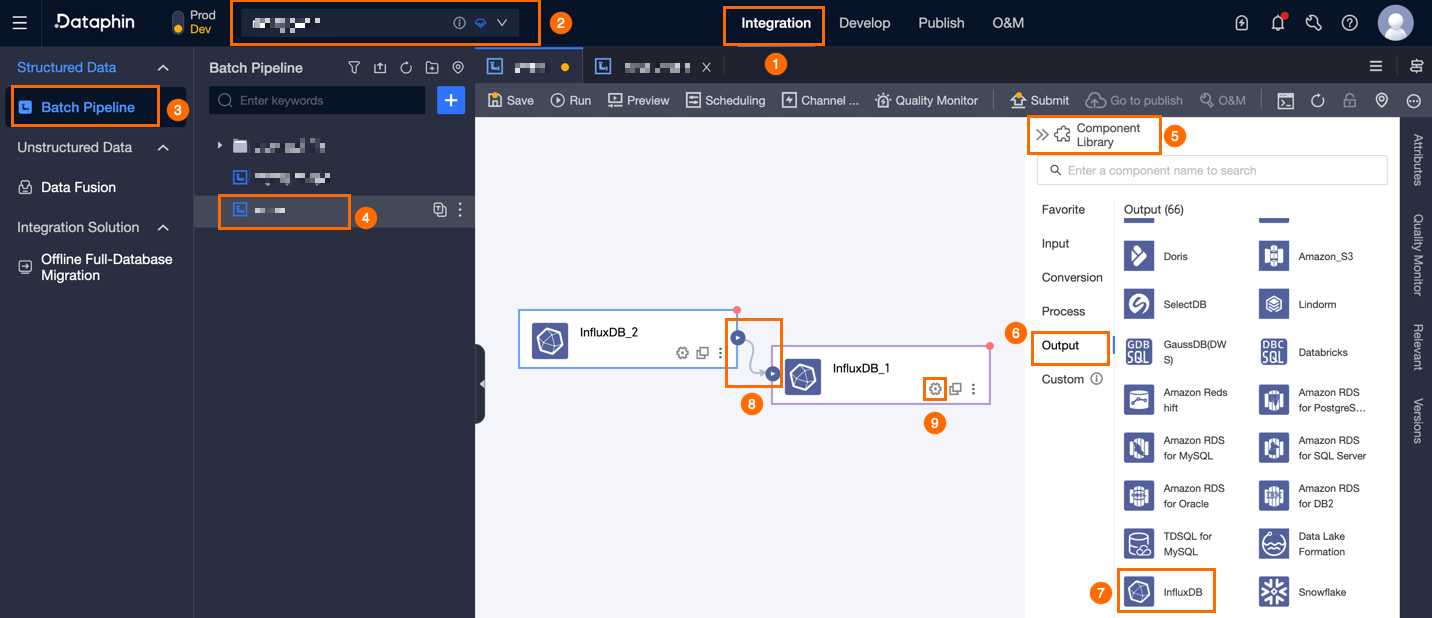Toggle the Prod/Dev environment switch

pos(178,22)
